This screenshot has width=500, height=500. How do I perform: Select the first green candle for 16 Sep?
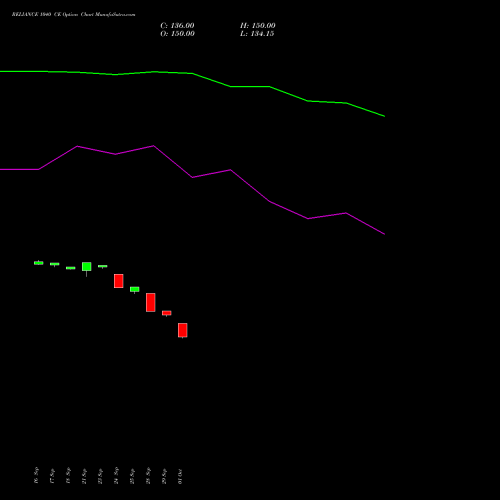click(x=39, y=263)
